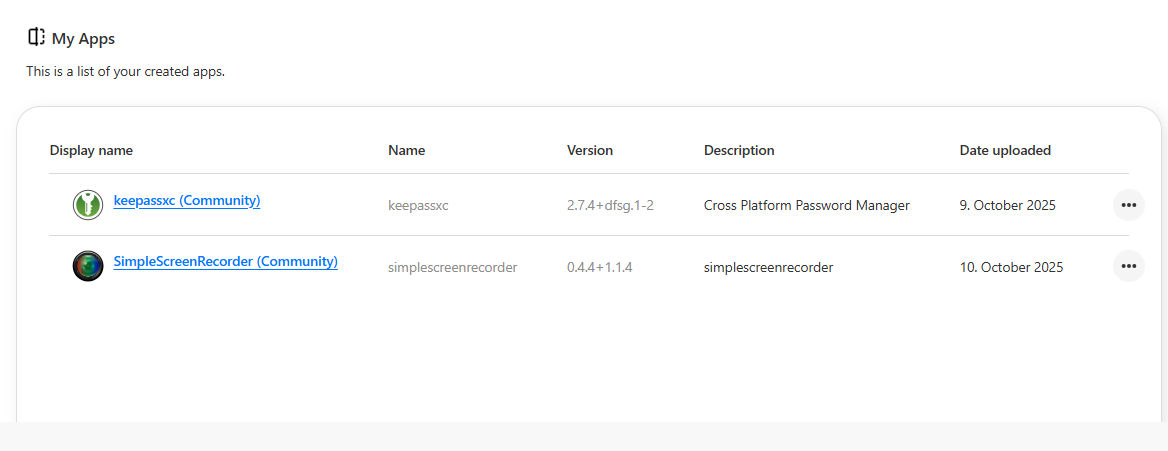Click the 10. October 2025 date

(x=1011, y=267)
